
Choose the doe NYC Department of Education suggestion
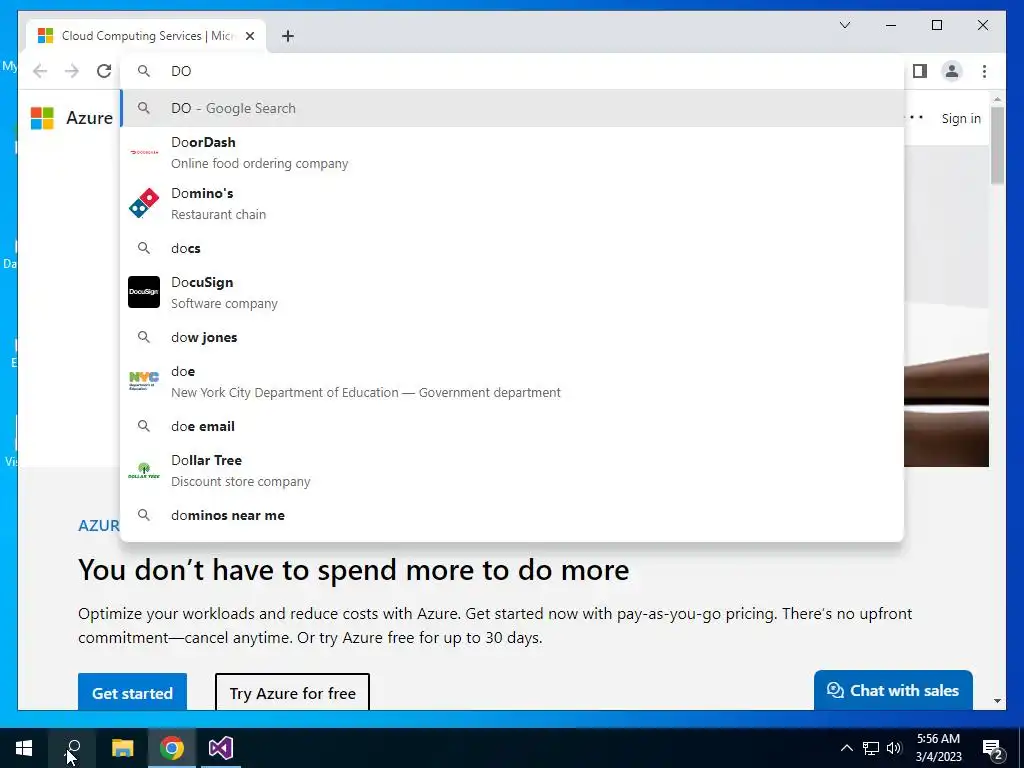tap(512, 381)
